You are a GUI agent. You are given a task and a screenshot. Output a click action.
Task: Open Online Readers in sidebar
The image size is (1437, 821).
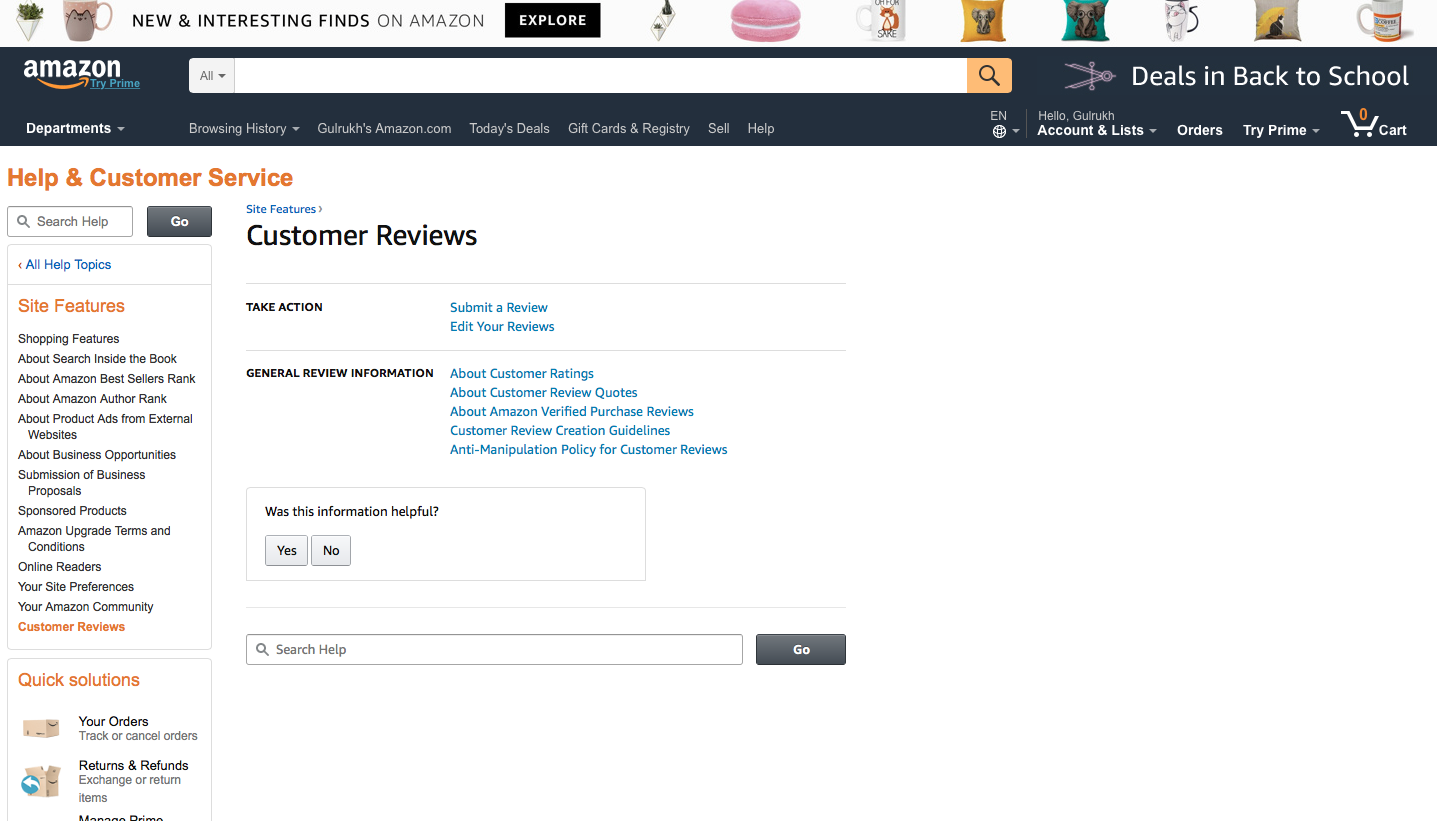click(60, 567)
